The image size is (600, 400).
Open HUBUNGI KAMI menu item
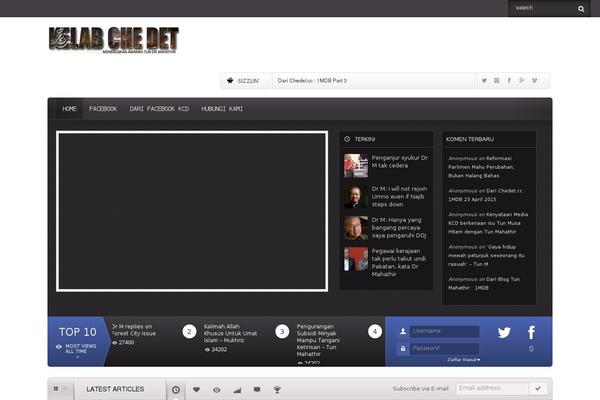pos(222,109)
